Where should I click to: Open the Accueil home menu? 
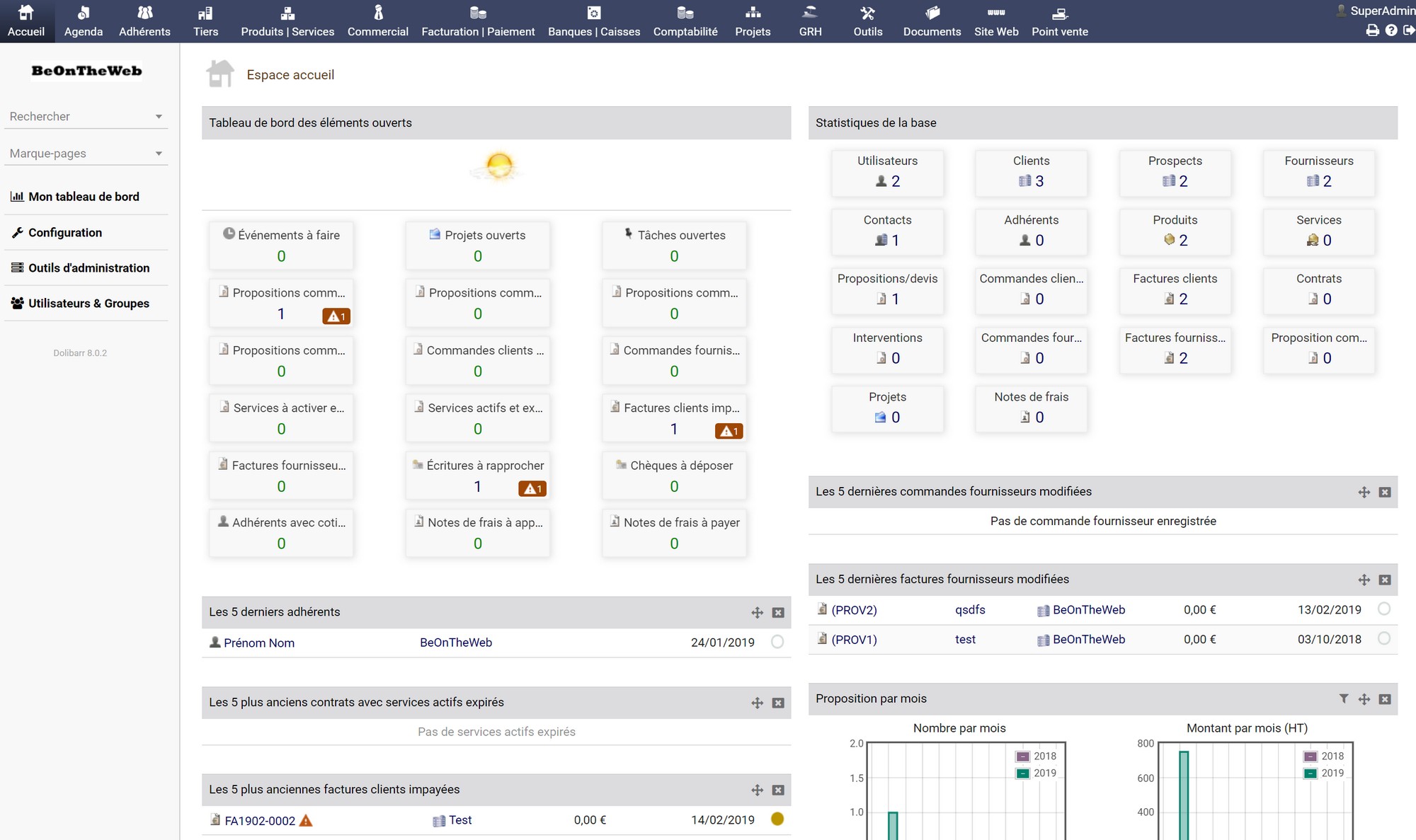pyautogui.click(x=26, y=21)
